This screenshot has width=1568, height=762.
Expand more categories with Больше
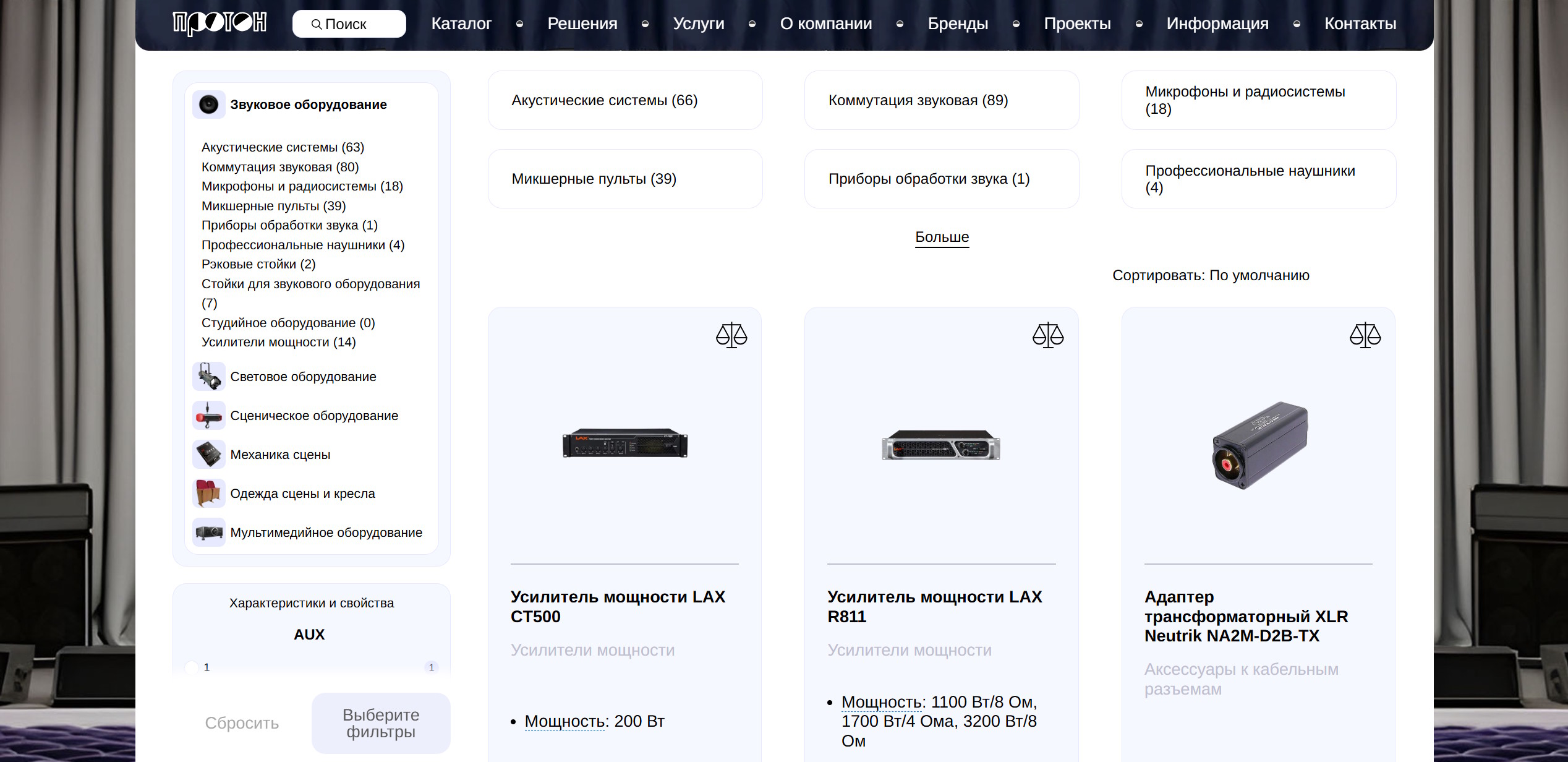[942, 238]
